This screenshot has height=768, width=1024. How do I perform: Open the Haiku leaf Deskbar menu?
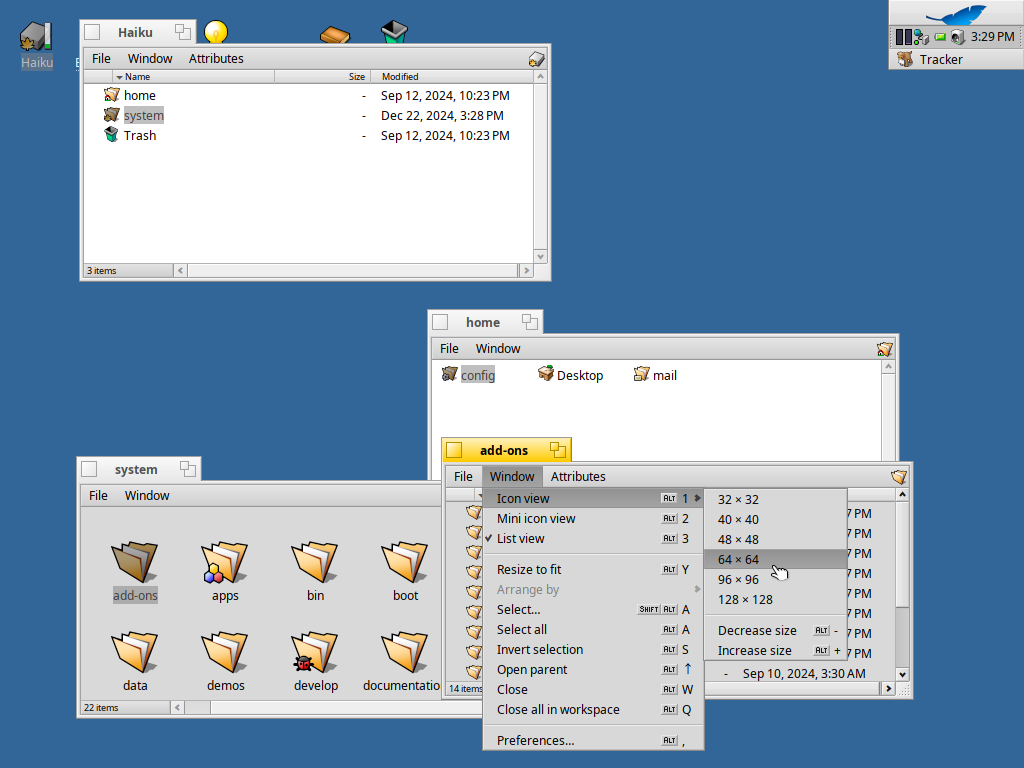click(956, 13)
